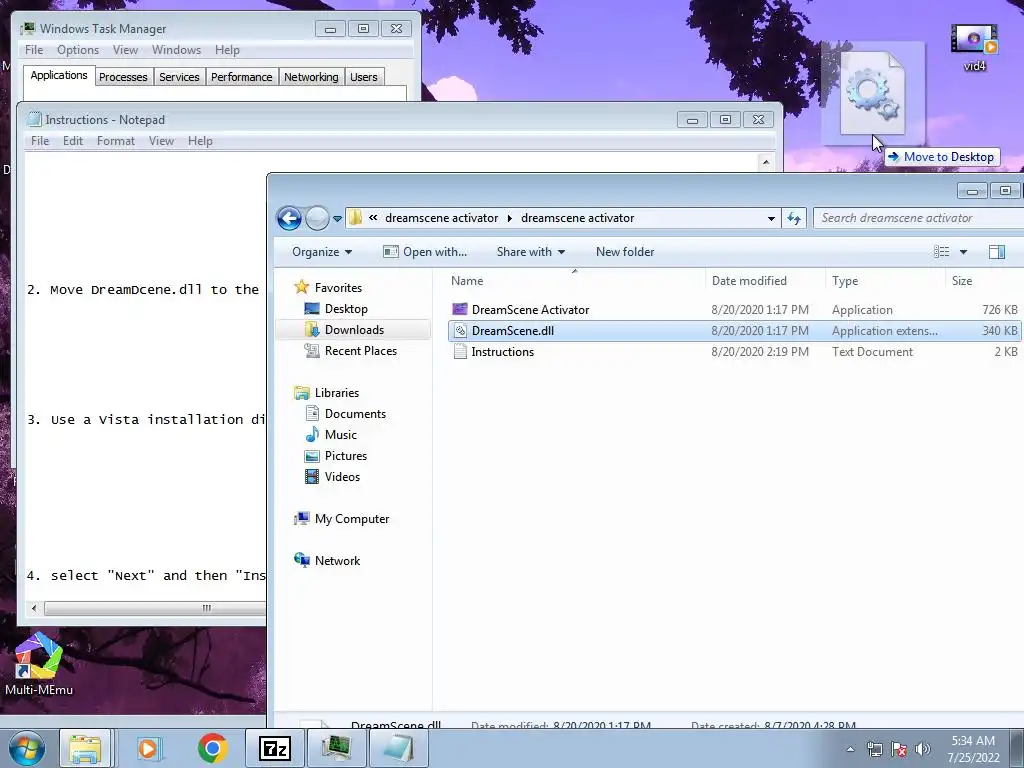This screenshot has height=768, width=1024.
Task: Open 7-Zip from the taskbar
Action: coord(274,748)
